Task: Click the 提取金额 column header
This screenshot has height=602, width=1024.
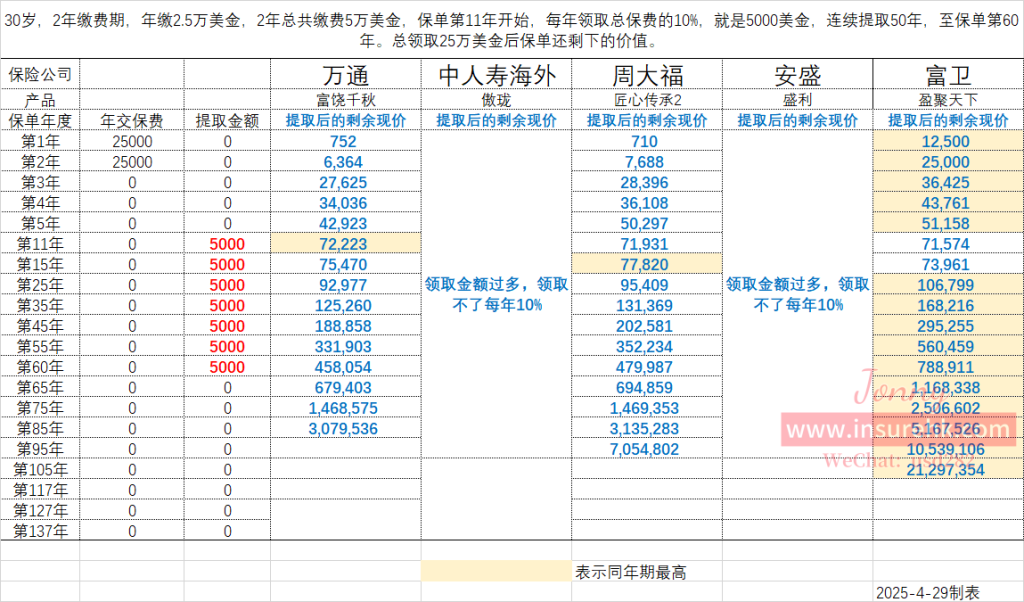Action: [227, 121]
